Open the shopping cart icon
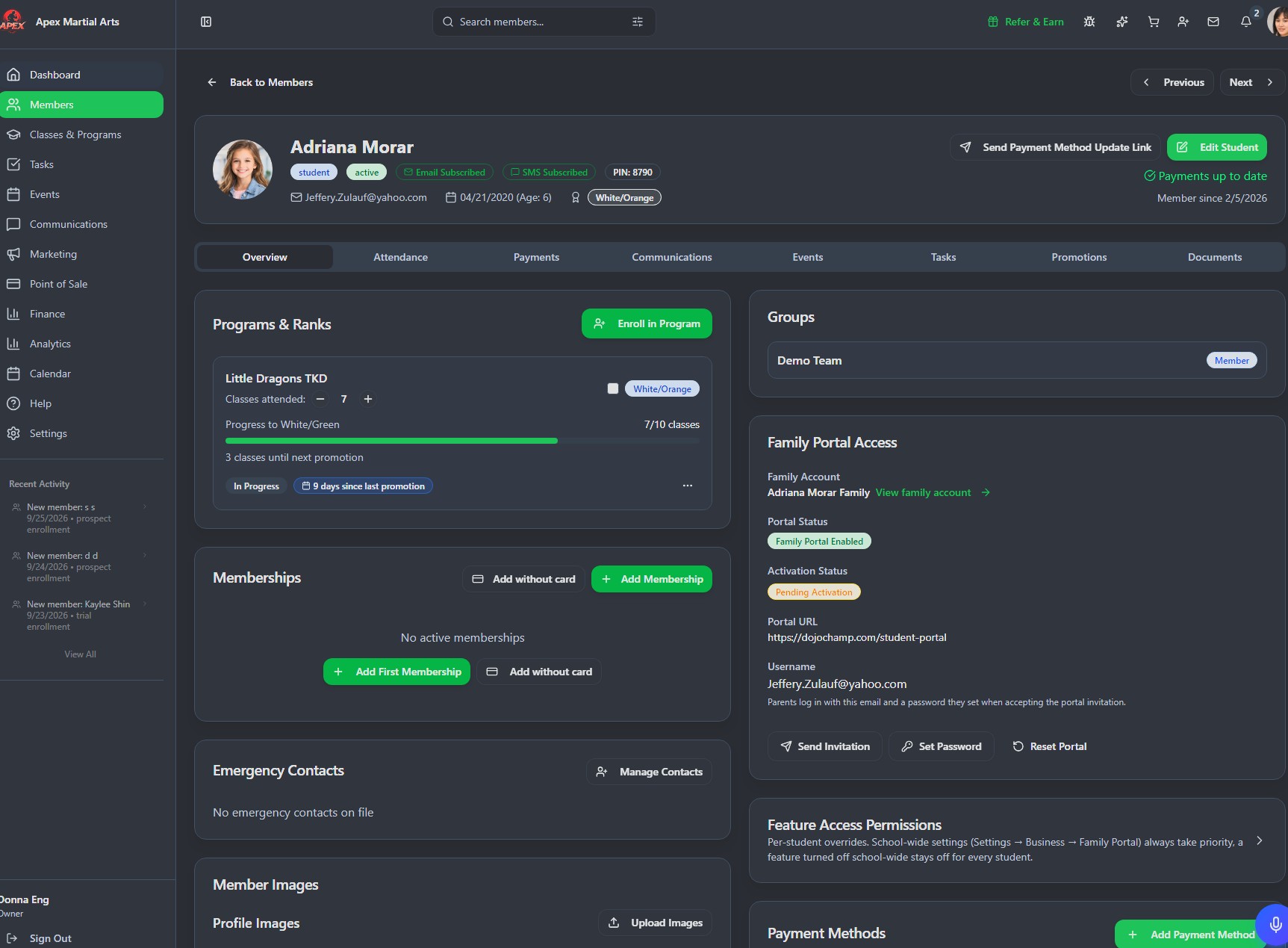The image size is (1288, 948). click(x=1154, y=22)
